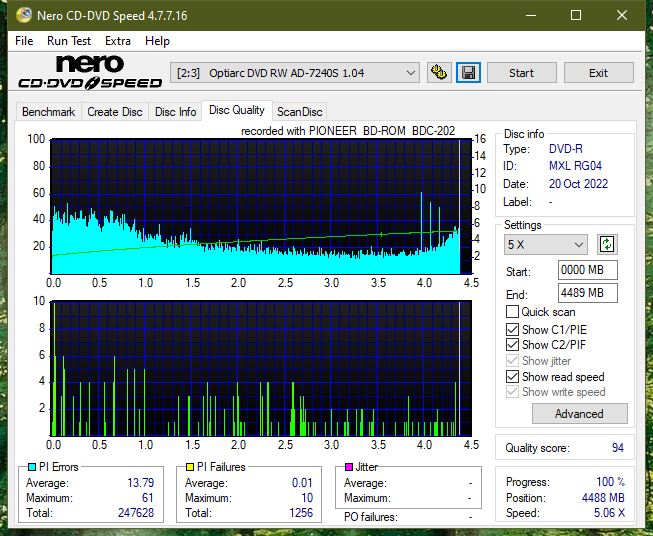
Task: Click the Start button
Action: [x=521, y=73]
